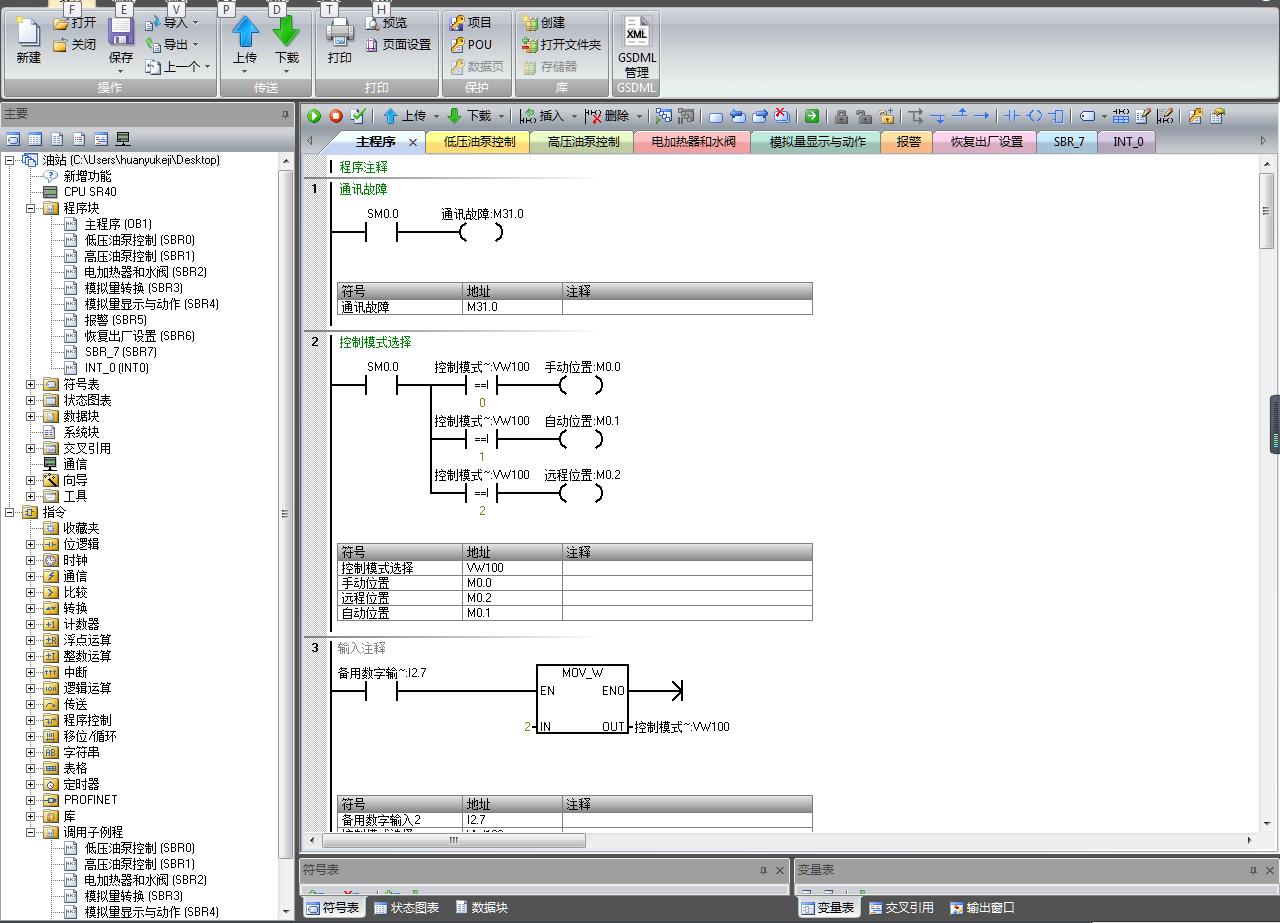Expand the 符号表 tree node
This screenshot has height=923, width=1280.
[x=30, y=384]
